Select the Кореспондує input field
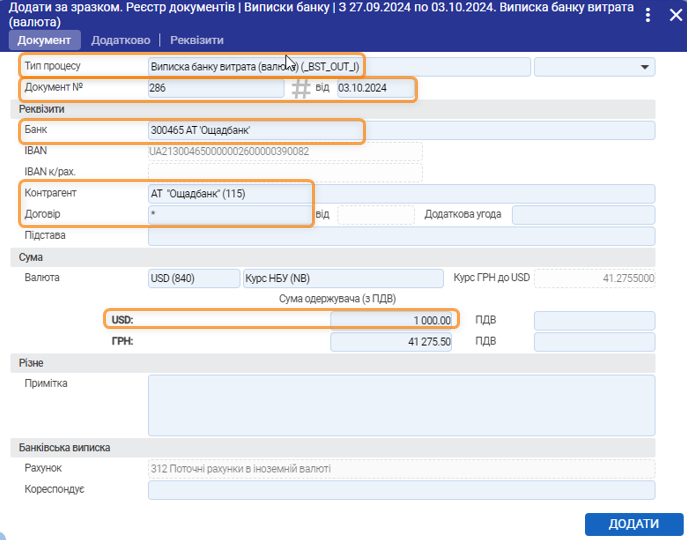 (x=400, y=490)
